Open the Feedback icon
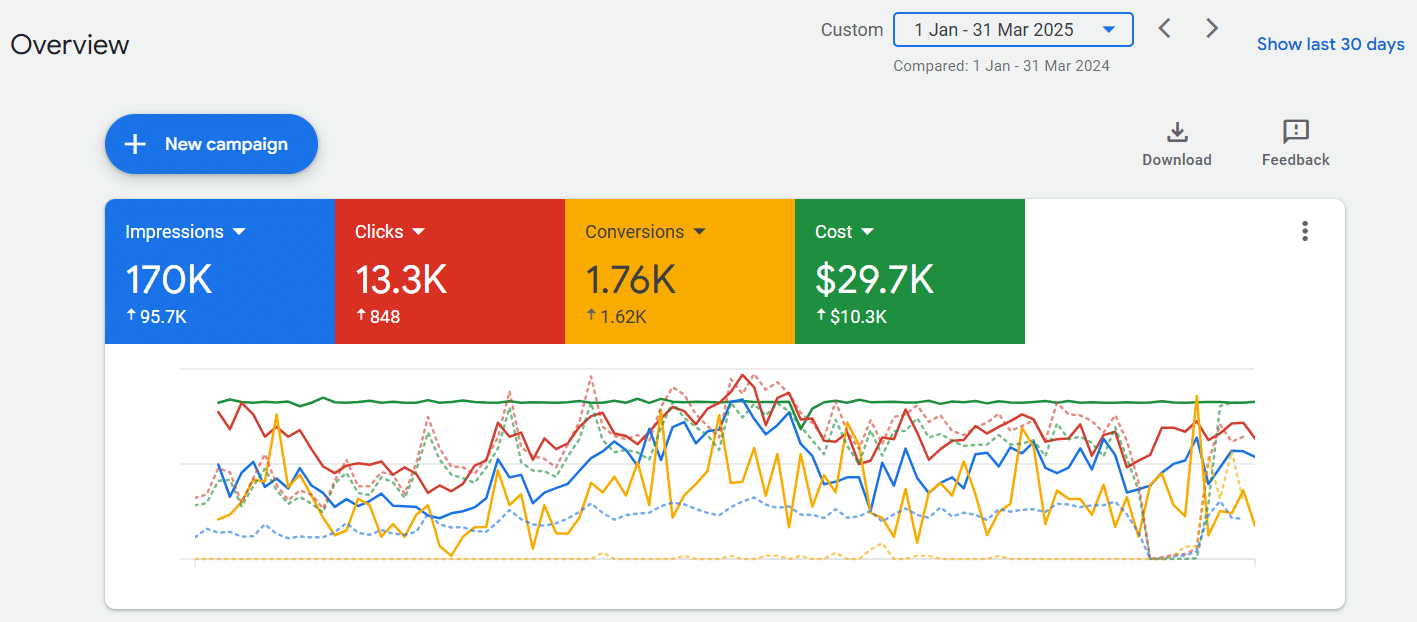Image resolution: width=1417 pixels, height=622 pixels. pos(1295,132)
